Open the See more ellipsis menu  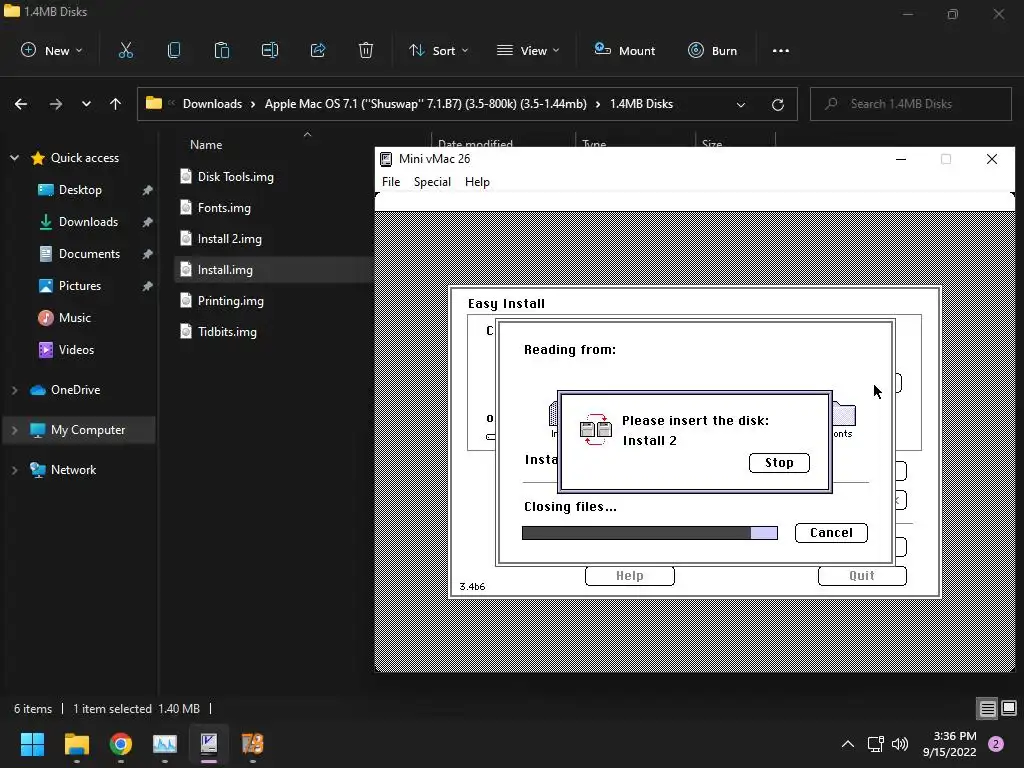(780, 50)
